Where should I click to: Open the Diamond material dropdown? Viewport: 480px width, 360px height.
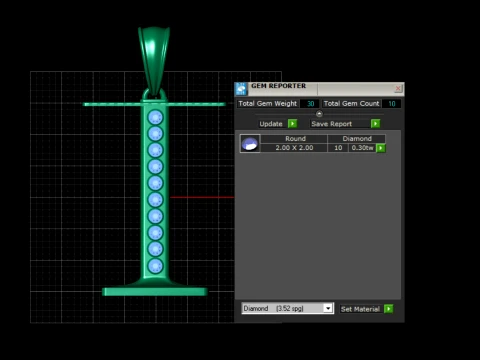click(328, 308)
